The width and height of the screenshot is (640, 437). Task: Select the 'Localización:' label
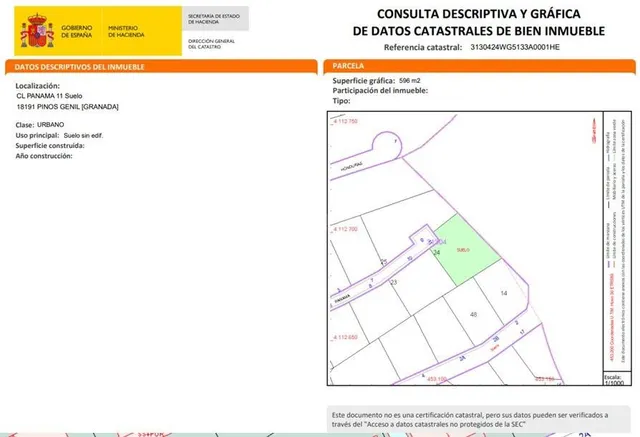pyautogui.click(x=38, y=86)
